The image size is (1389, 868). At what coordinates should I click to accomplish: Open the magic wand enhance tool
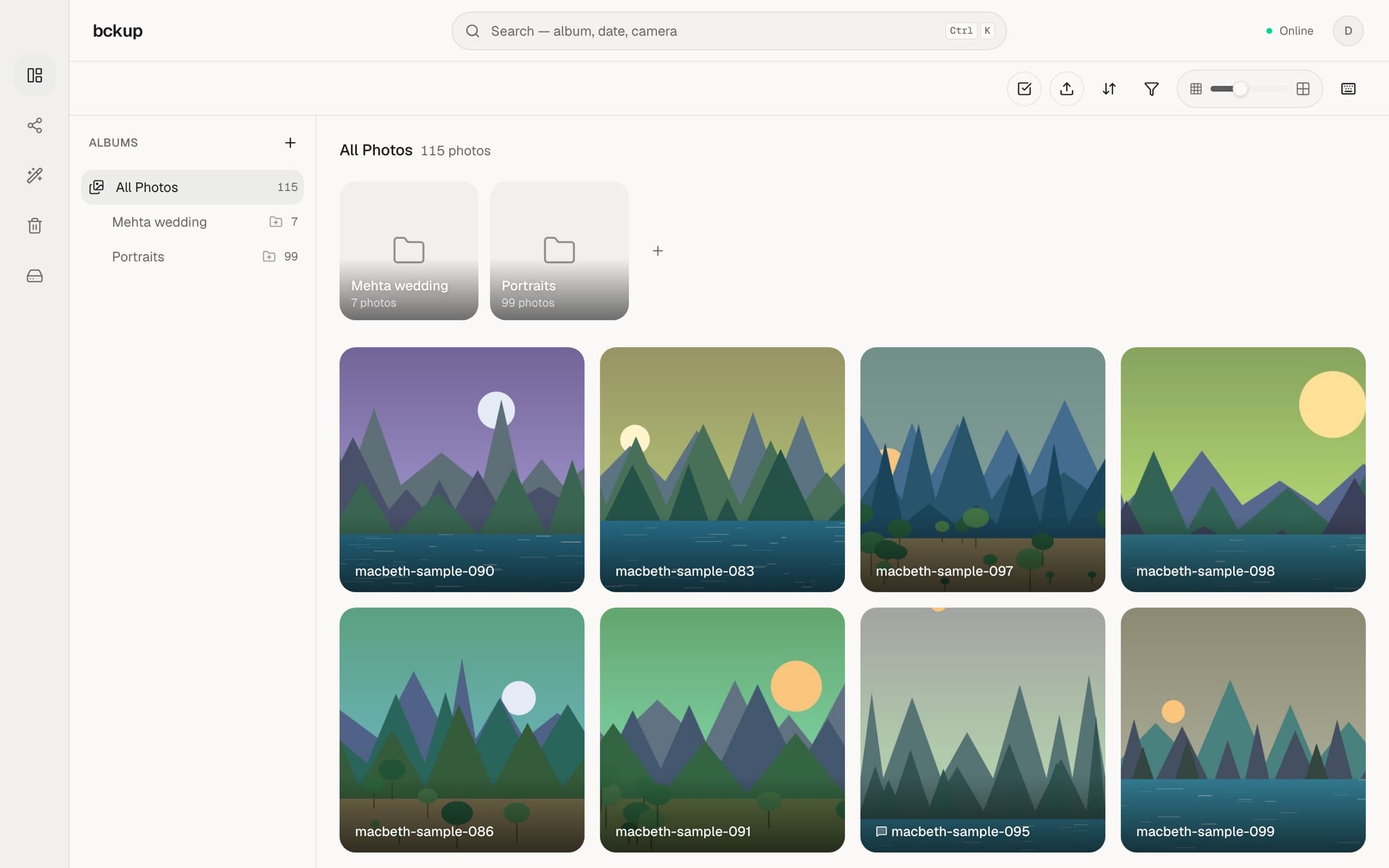[x=35, y=175]
